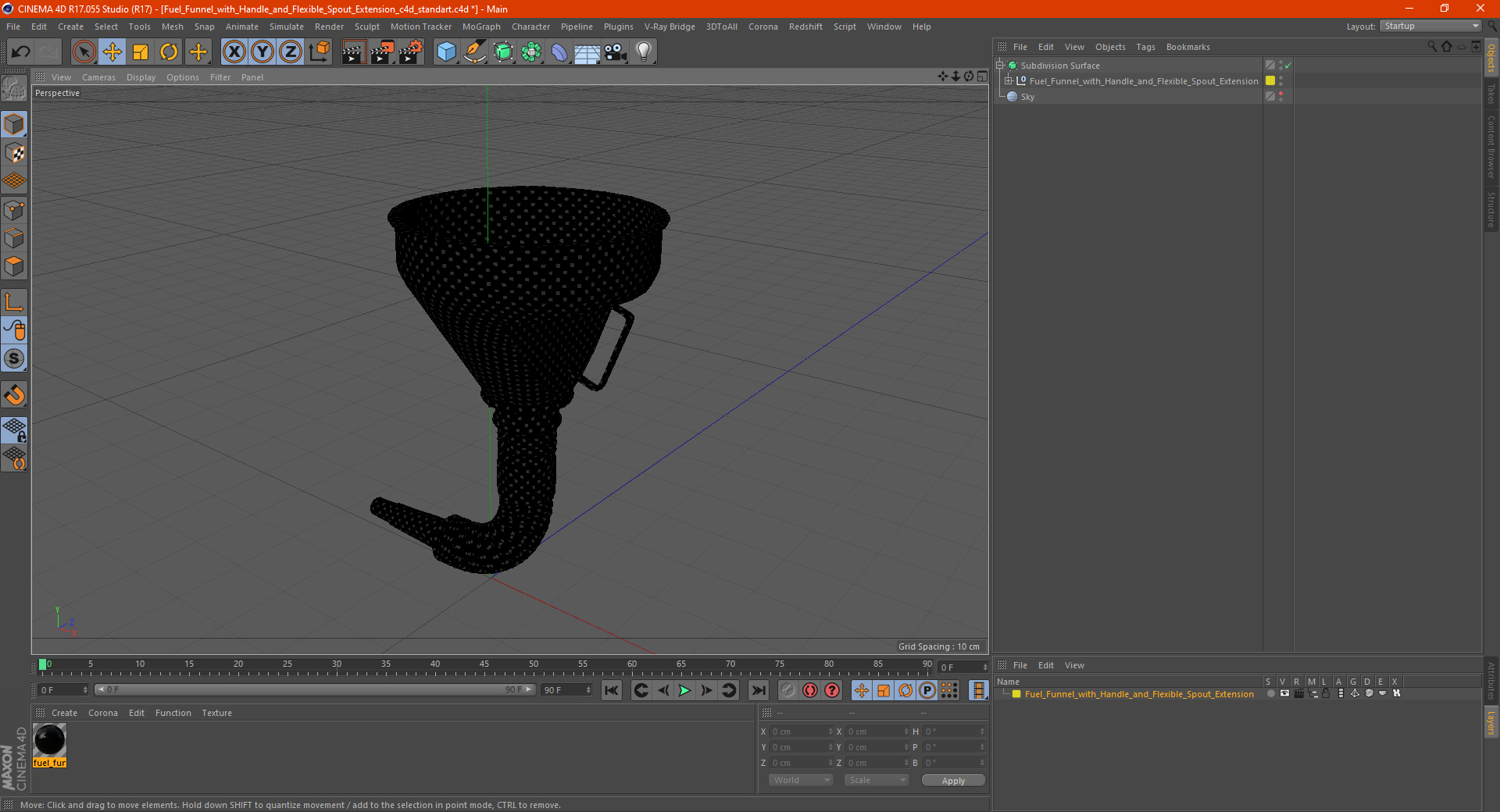Screen dimensions: 1500x812
Task: Open the V-Ray Bridge menu
Action: (670, 27)
